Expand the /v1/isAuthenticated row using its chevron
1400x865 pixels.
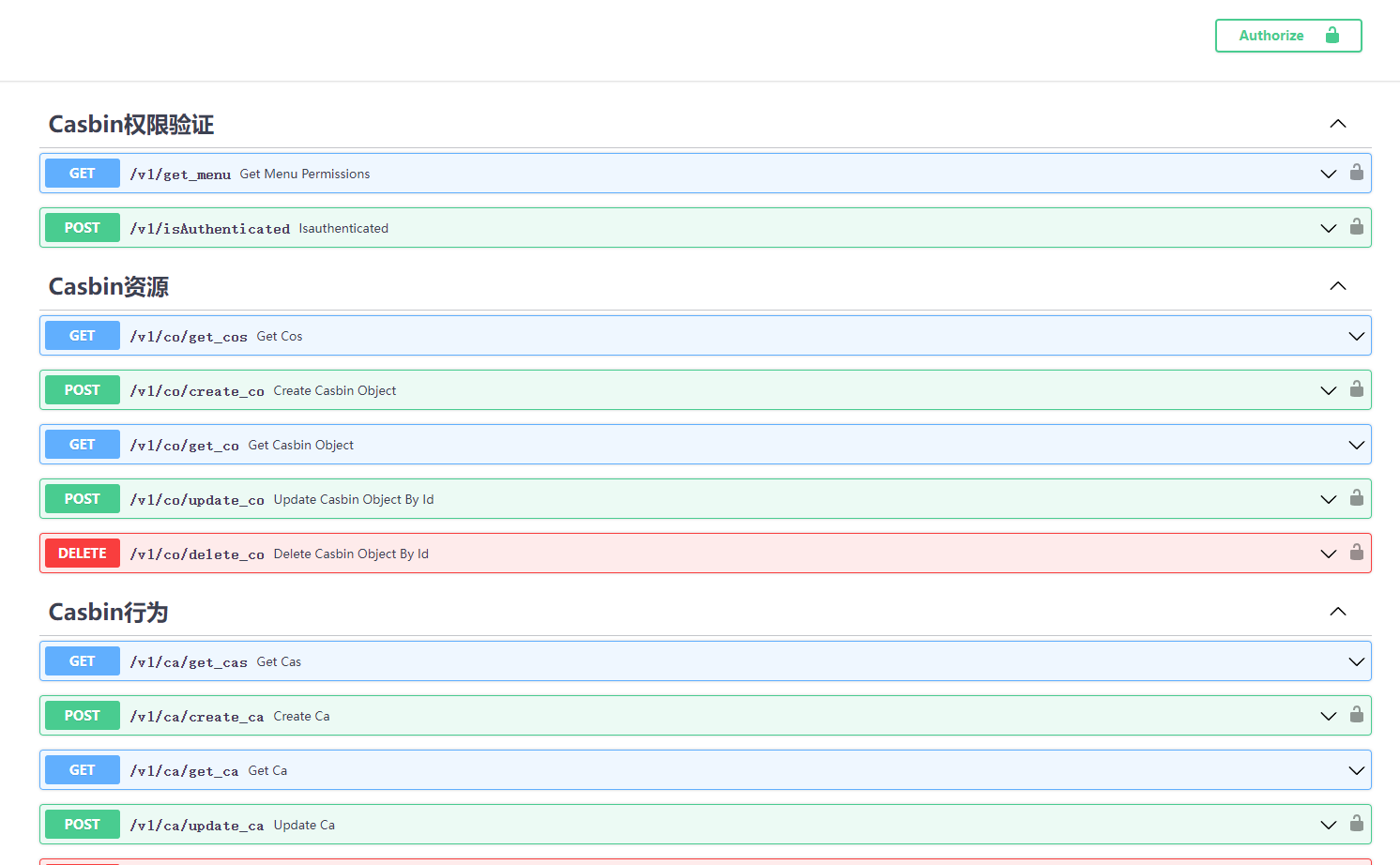click(x=1329, y=228)
